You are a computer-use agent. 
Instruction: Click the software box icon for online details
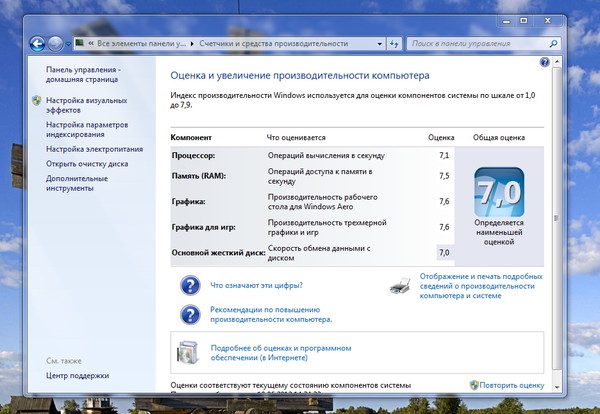(x=188, y=352)
